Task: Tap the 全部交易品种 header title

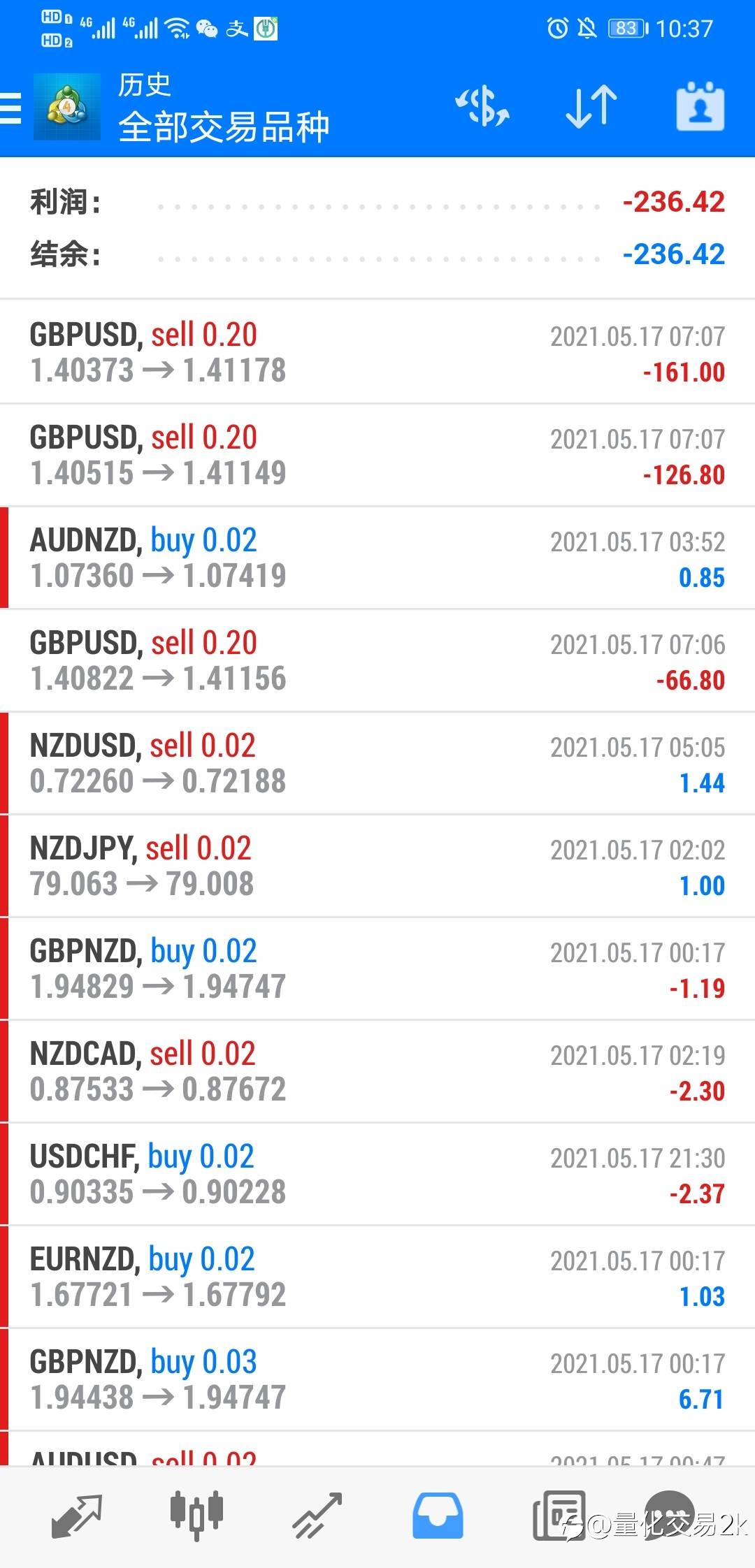Action: click(224, 127)
